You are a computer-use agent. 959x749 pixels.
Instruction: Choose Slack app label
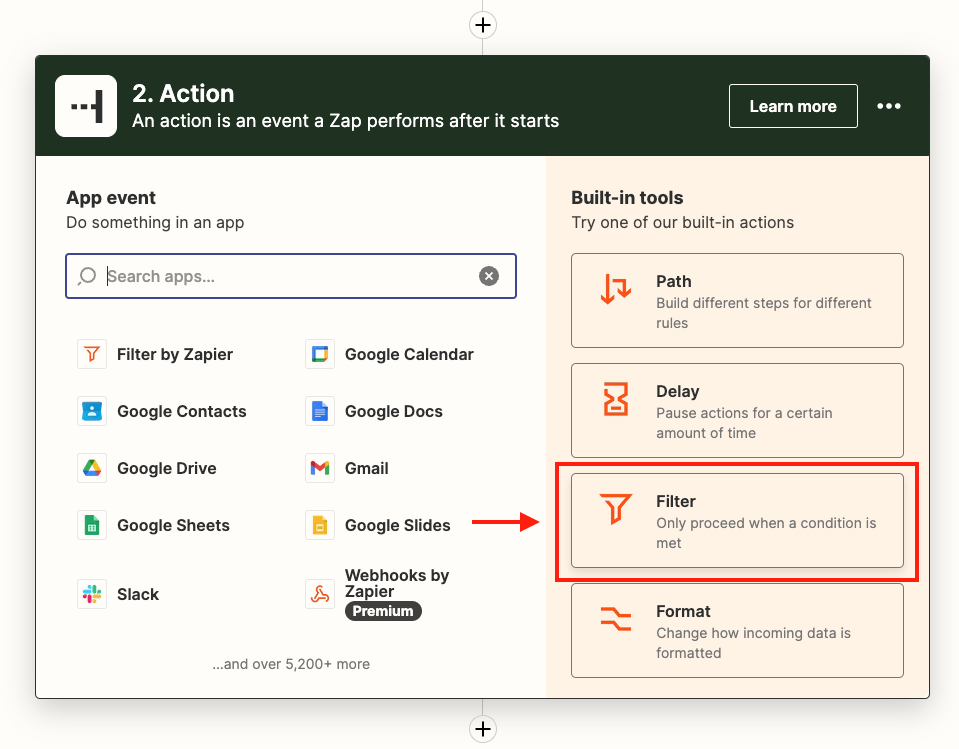[x=138, y=594]
